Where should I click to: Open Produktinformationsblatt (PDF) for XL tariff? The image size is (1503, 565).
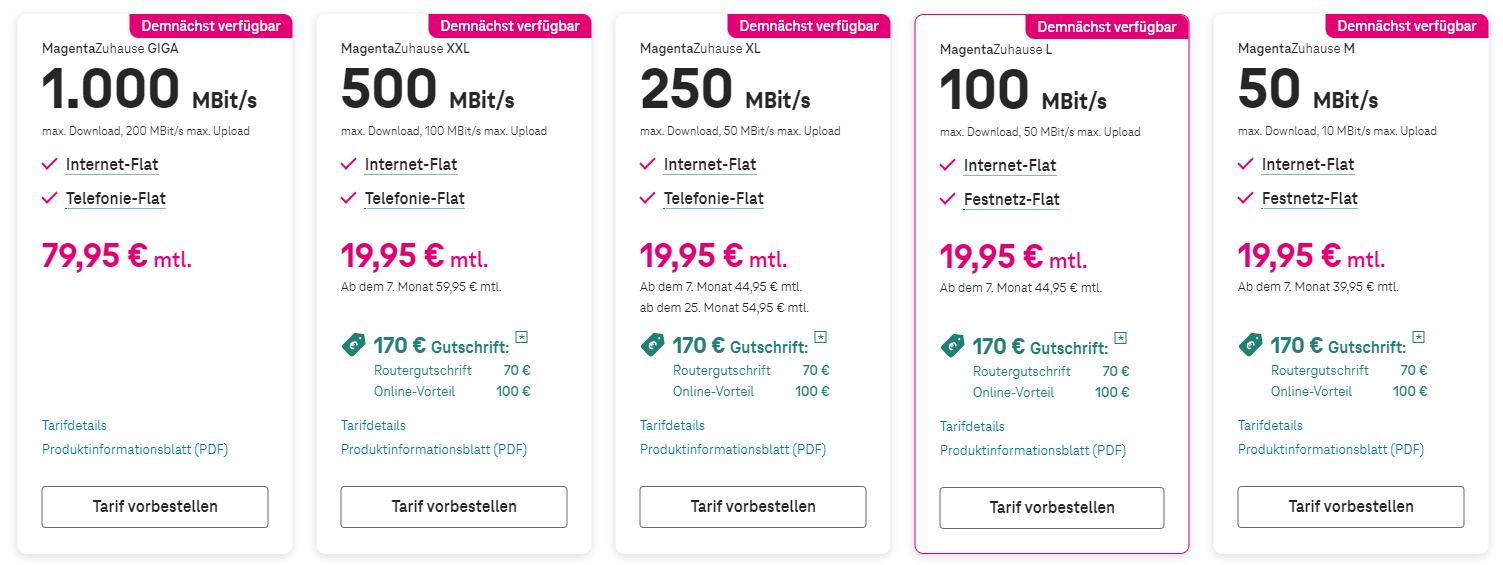tap(733, 450)
